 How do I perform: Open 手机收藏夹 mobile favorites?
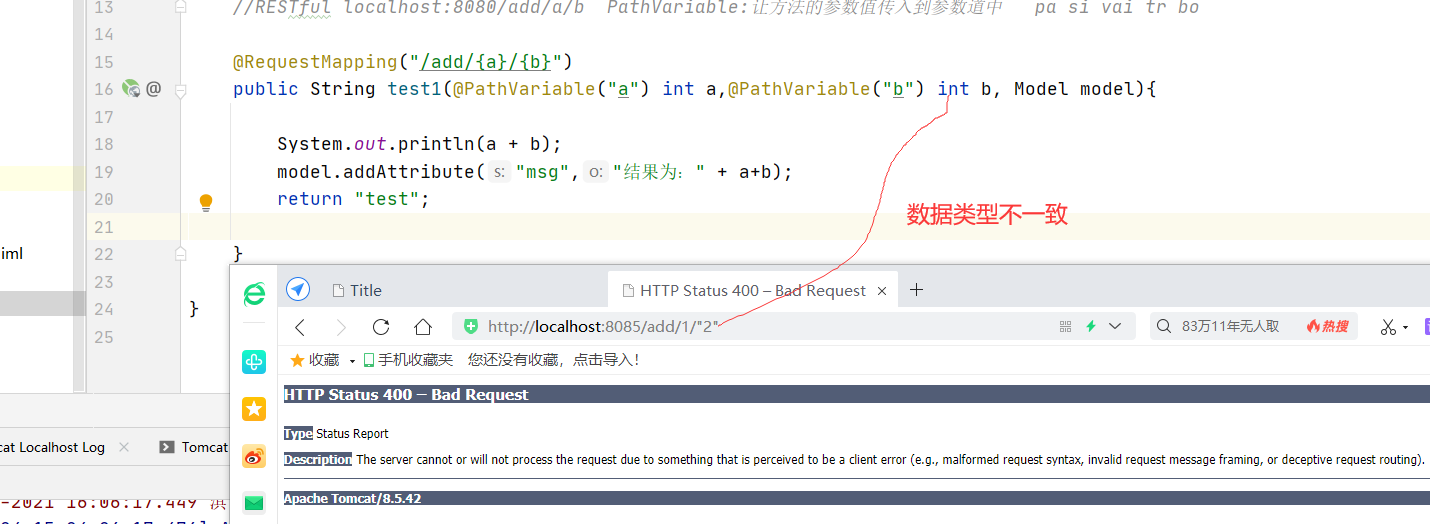pos(407,360)
